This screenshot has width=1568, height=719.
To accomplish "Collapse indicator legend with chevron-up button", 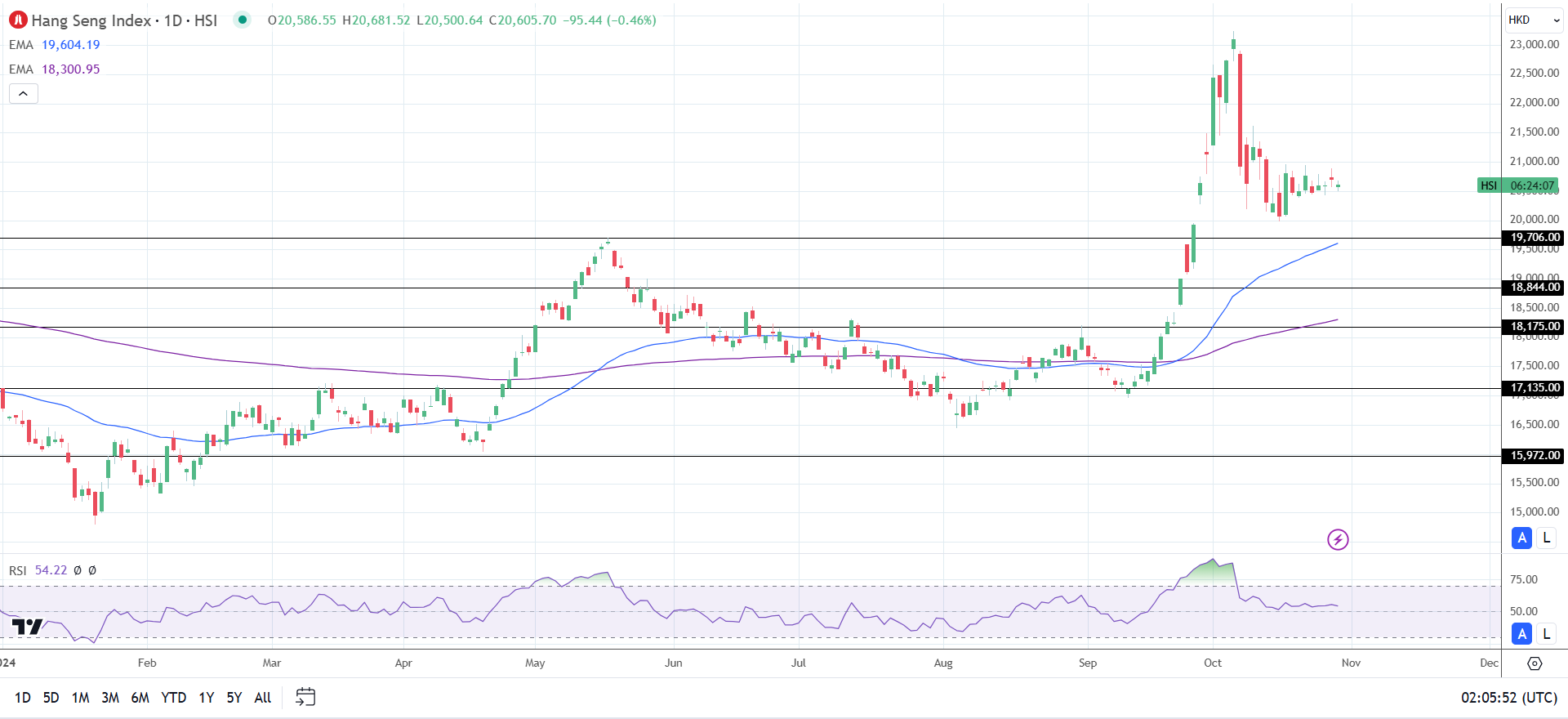I will pyautogui.click(x=24, y=94).
